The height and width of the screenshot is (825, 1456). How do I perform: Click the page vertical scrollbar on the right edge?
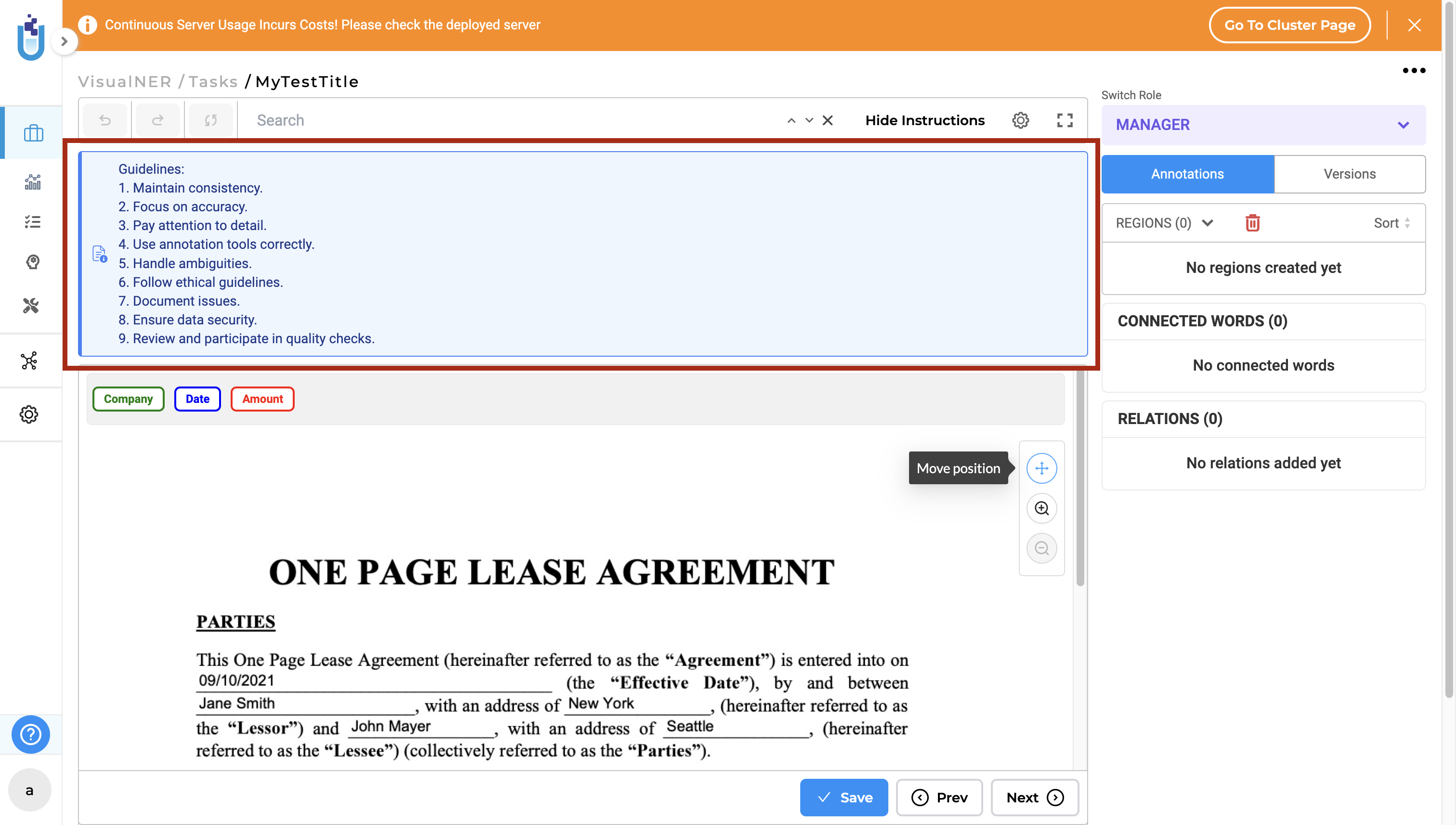point(1449,351)
